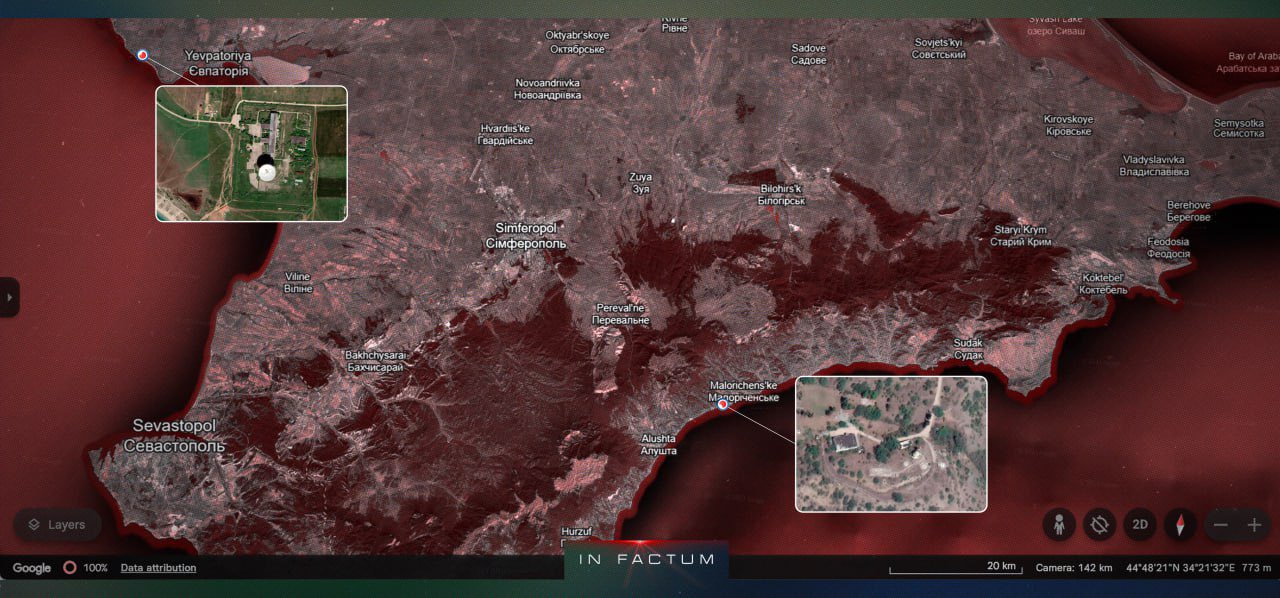Viewport: 1280px width, 598px height.
Task: Click the 773 m elevation value
Action: tap(1257, 568)
